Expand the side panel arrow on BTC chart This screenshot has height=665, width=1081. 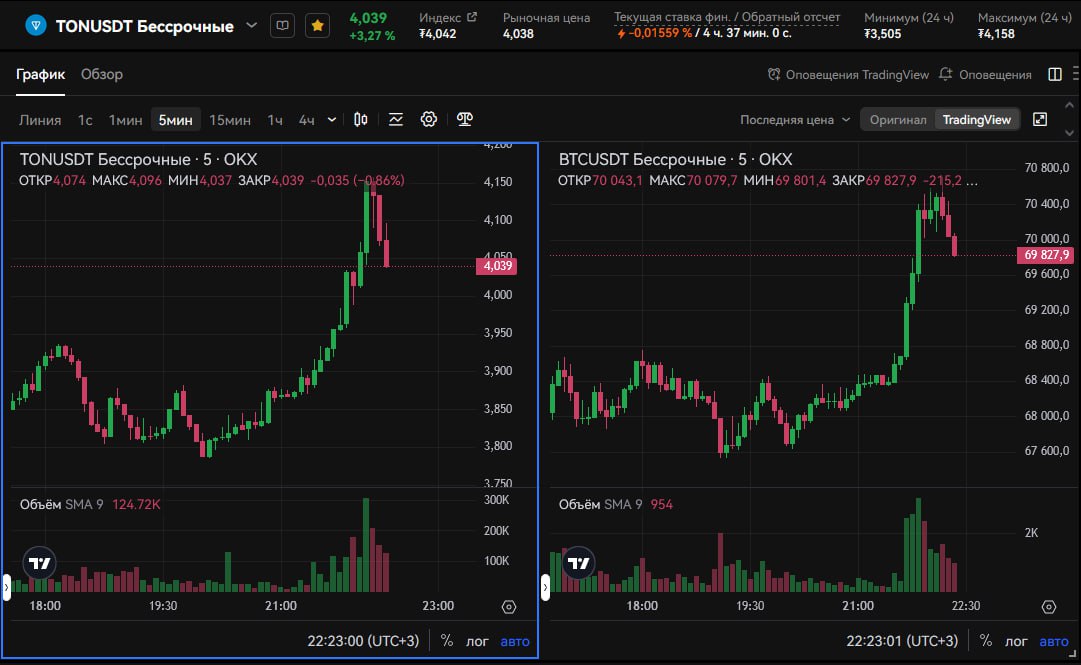545,588
